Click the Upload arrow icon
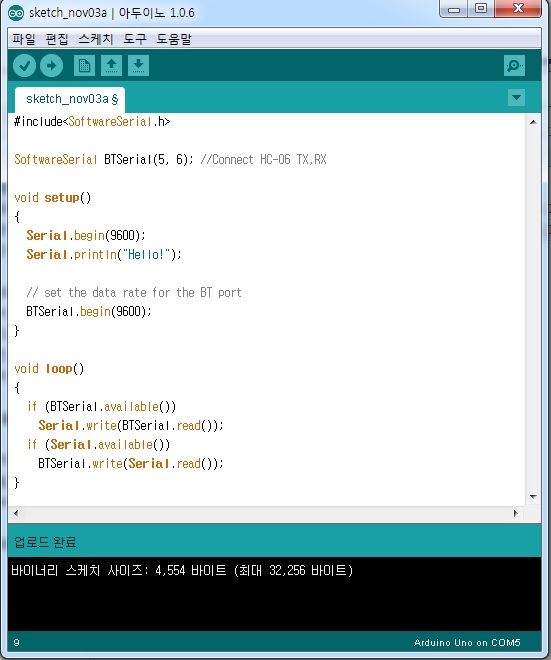The image size is (551, 660). (51, 66)
